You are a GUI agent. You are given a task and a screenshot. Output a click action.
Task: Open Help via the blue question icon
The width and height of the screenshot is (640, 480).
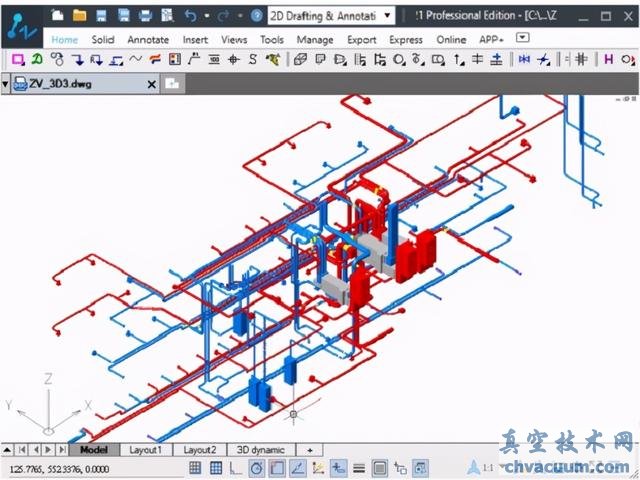(256, 16)
